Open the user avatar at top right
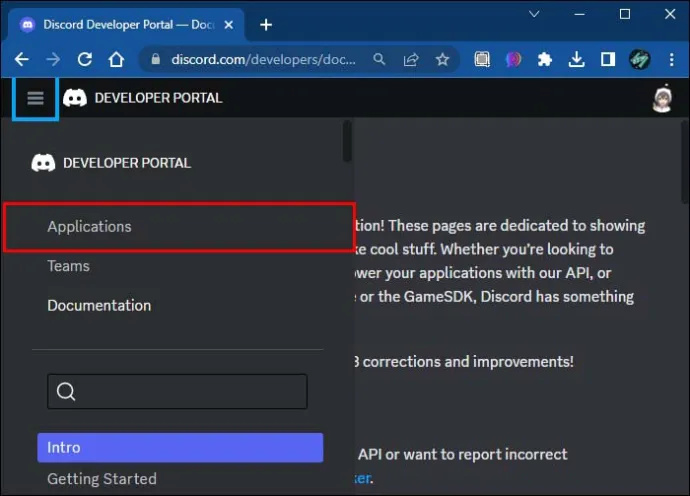Image resolution: width=690 pixels, height=496 pixels. click(x=662, y=98)
